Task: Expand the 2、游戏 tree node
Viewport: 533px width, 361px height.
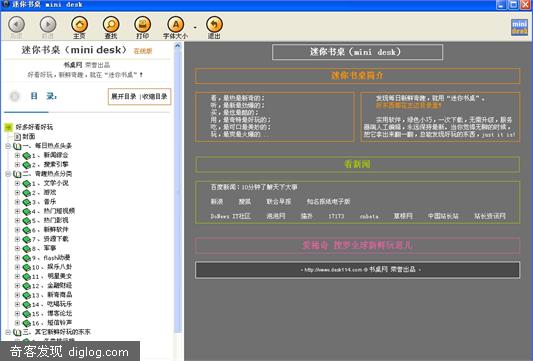Action: tap(17, 193)
